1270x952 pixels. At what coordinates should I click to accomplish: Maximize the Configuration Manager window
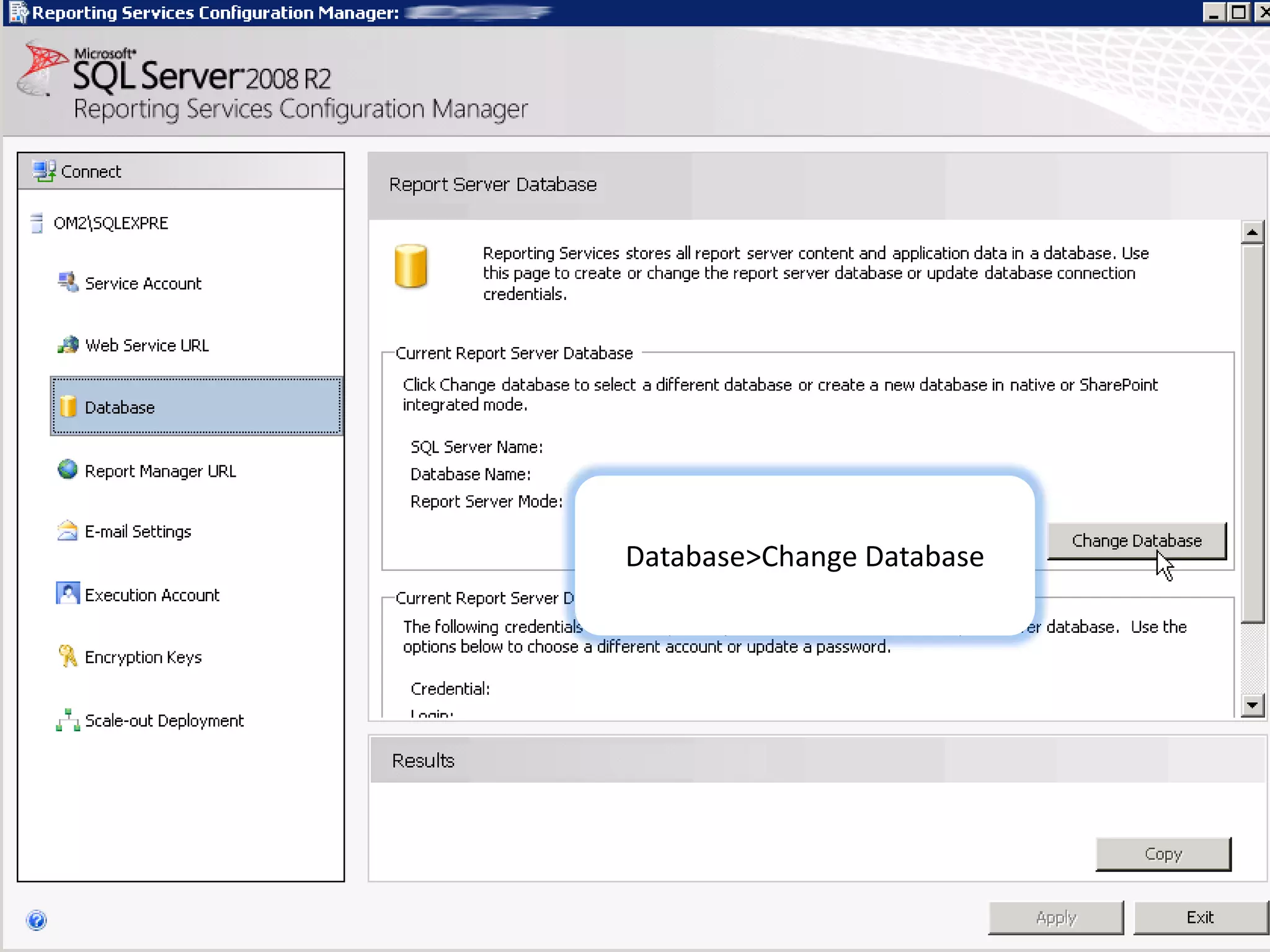(1238, 12)
